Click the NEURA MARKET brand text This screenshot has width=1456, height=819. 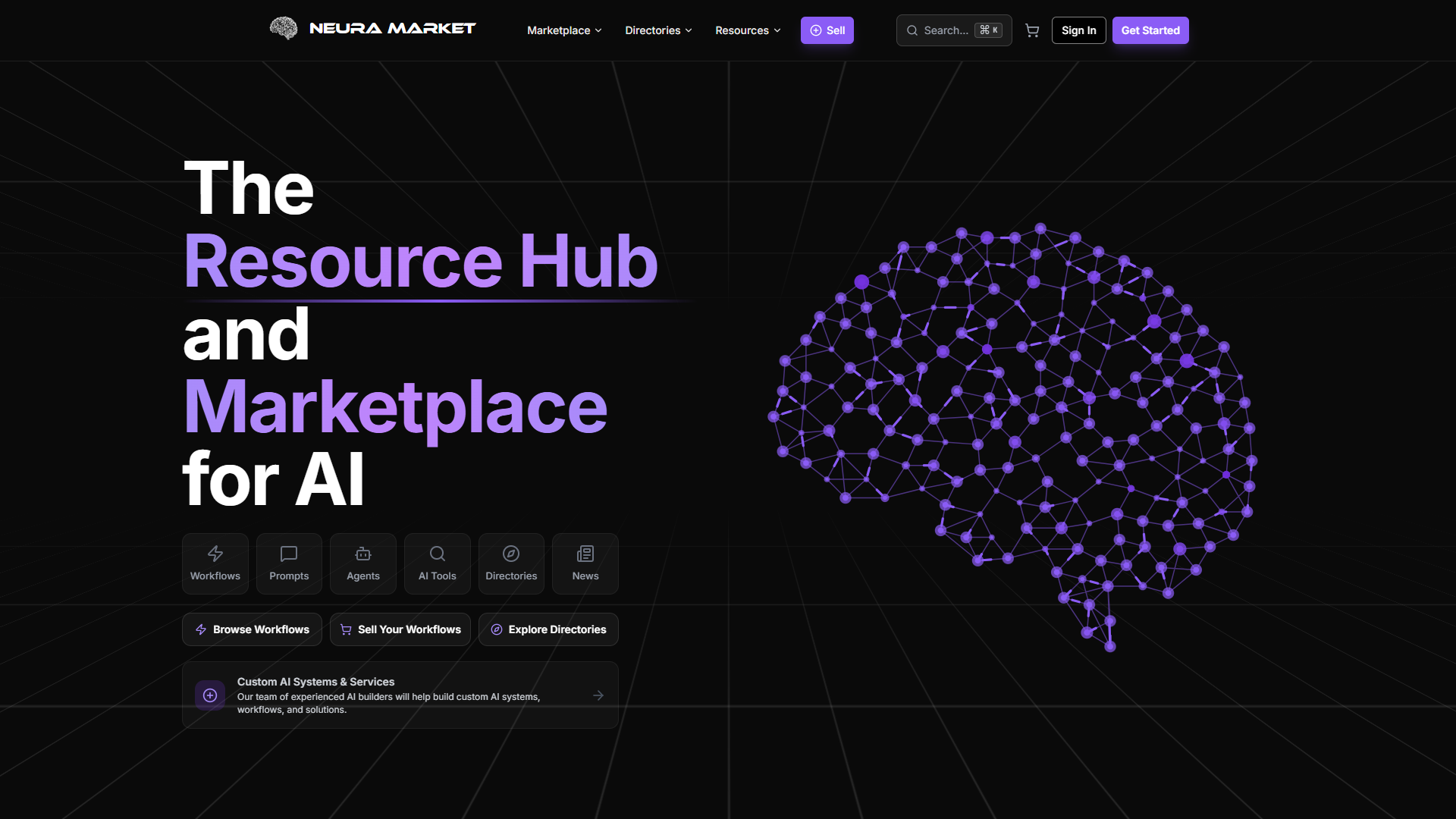click(x=392, y=29)
